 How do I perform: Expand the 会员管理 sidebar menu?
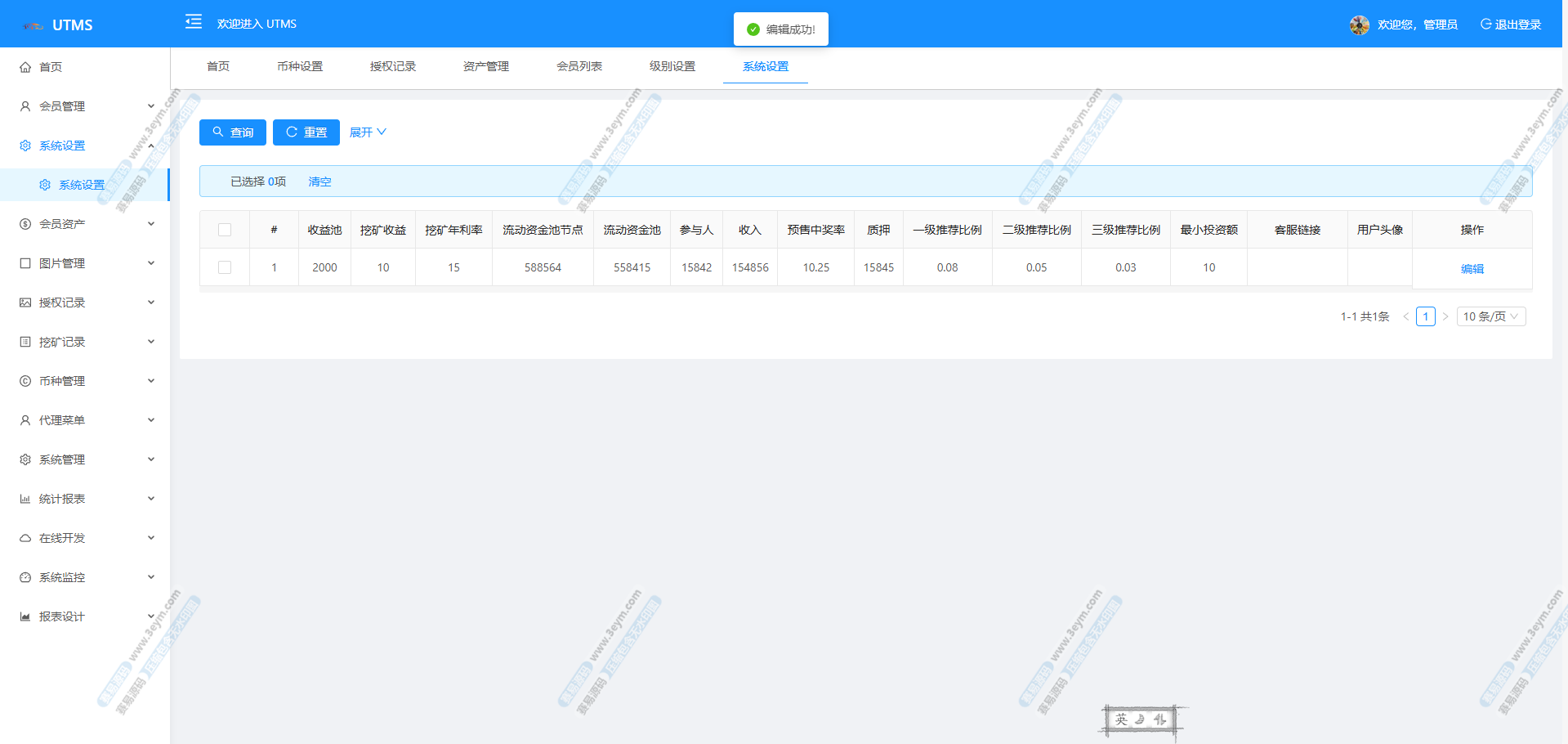pyautogui.click(x=86, y=106)
